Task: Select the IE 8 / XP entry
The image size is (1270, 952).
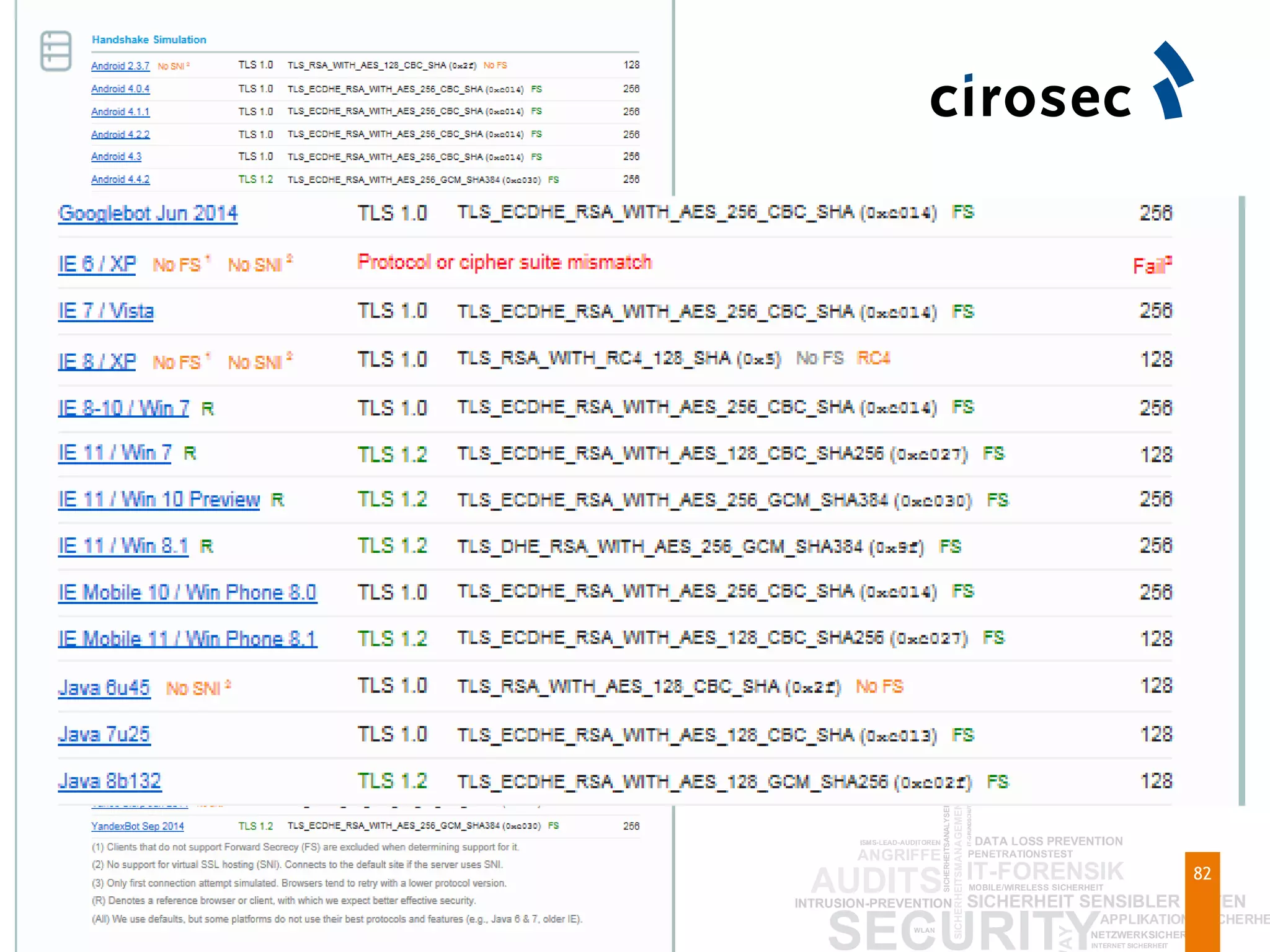Action: tap(97, 361)
